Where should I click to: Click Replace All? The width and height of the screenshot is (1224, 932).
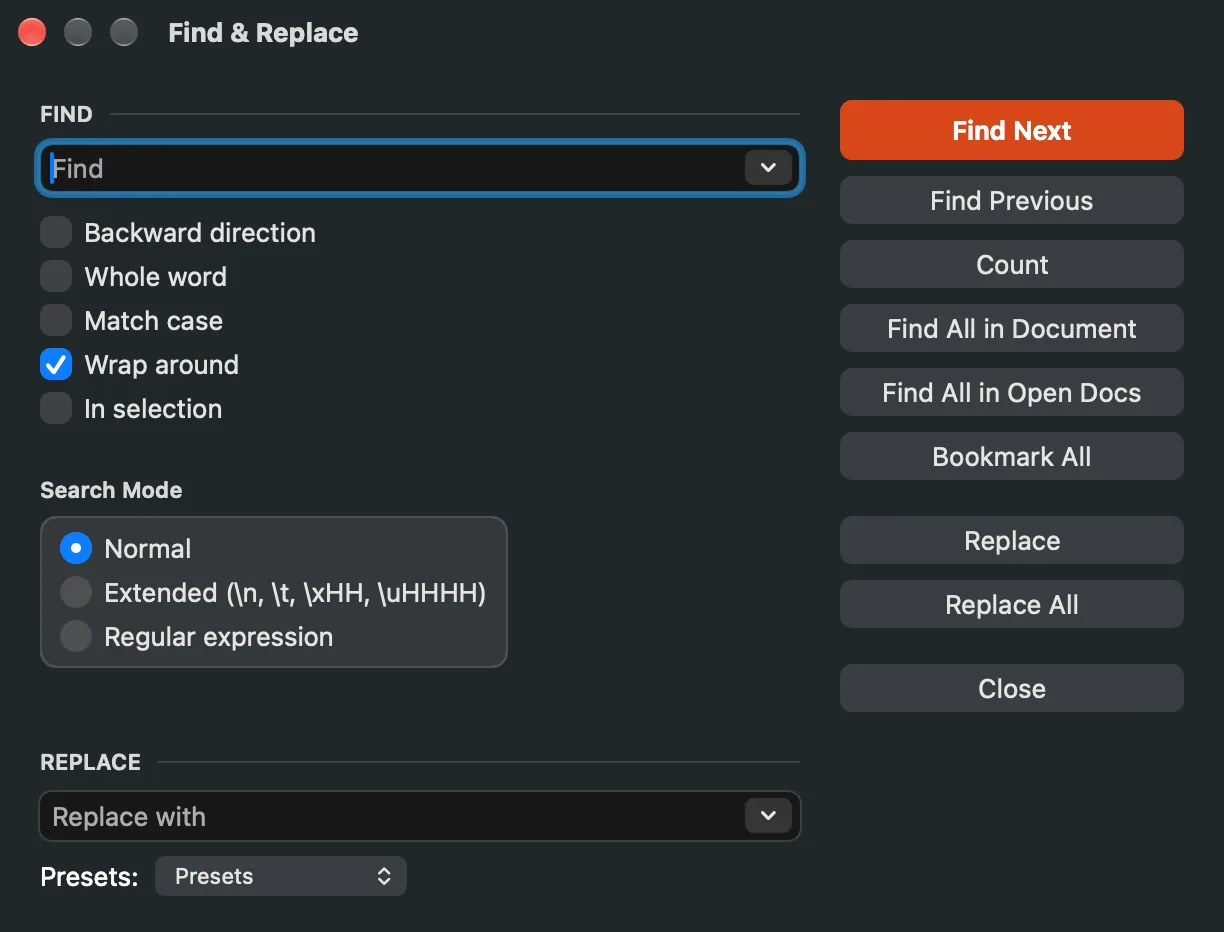(1012, 605)
